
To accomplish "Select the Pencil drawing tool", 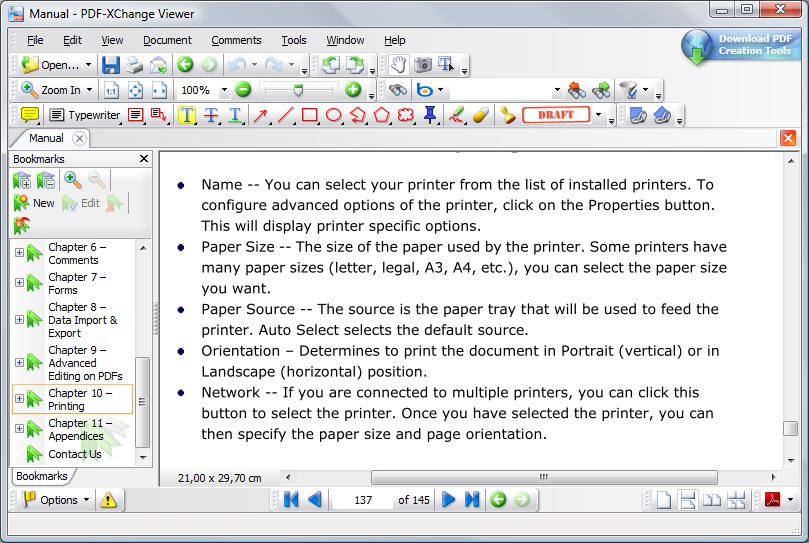I will coord(457,115).
